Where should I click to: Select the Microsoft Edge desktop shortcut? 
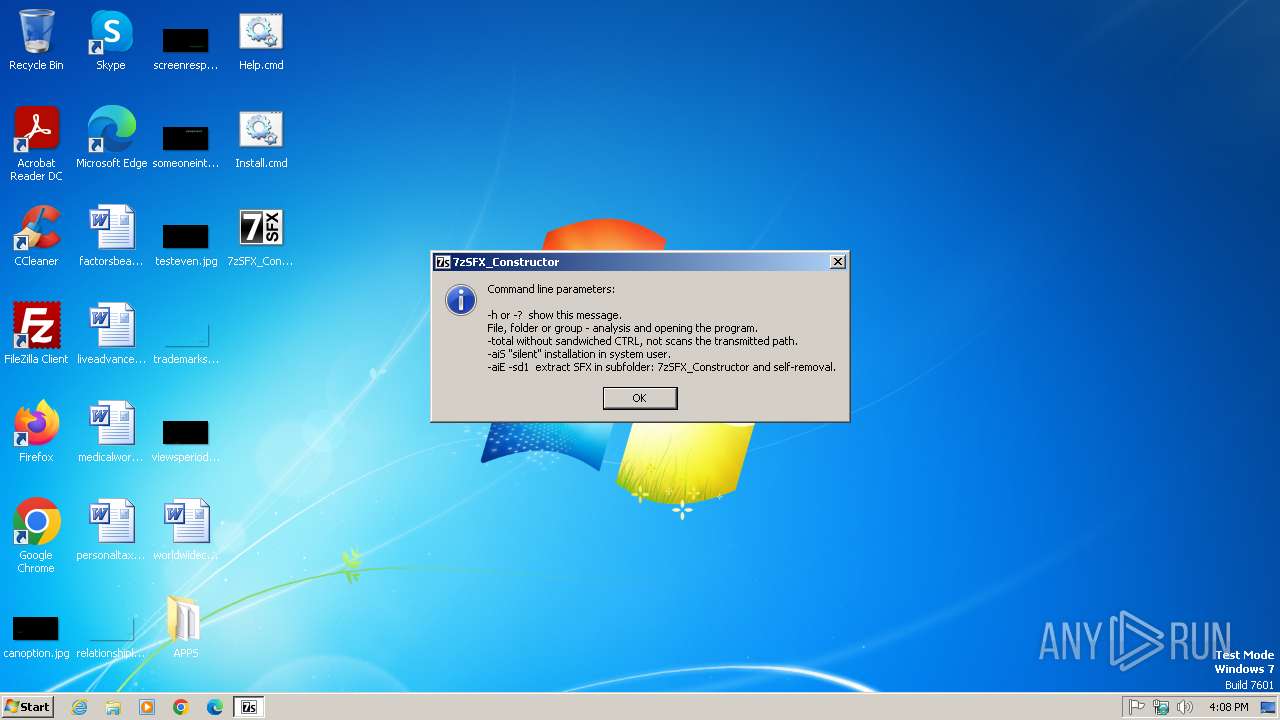(x=111, y=139)
